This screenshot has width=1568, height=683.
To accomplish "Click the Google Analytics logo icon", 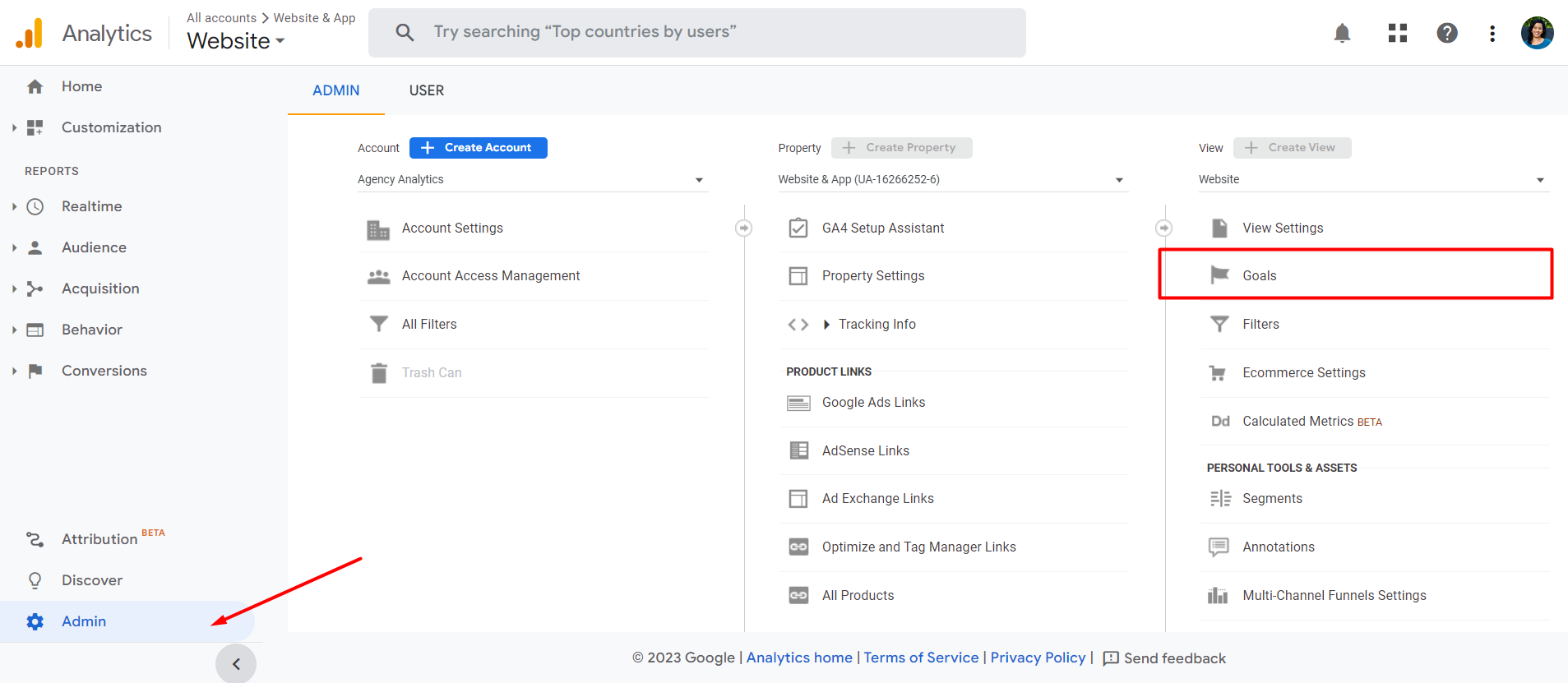I will pos(30,33).
